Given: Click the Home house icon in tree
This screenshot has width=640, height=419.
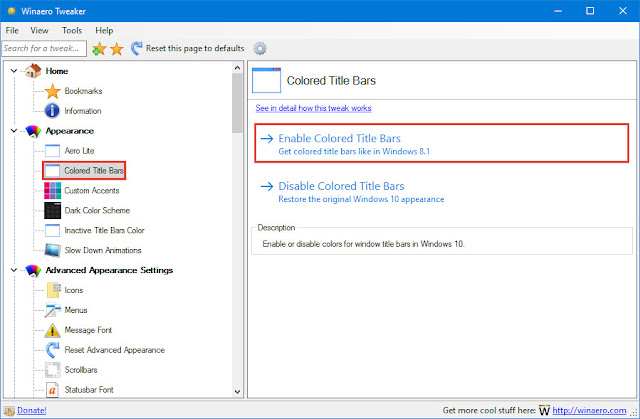Looking at the screenshot, I should 33,71.
